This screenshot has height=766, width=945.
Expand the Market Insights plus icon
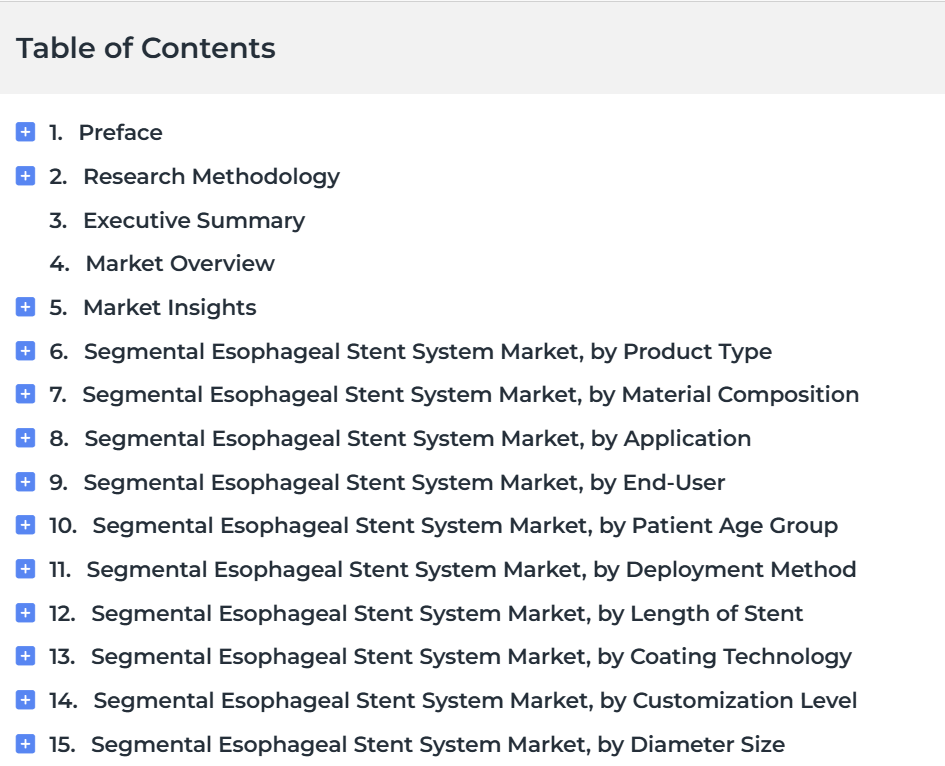pos(25,307)
